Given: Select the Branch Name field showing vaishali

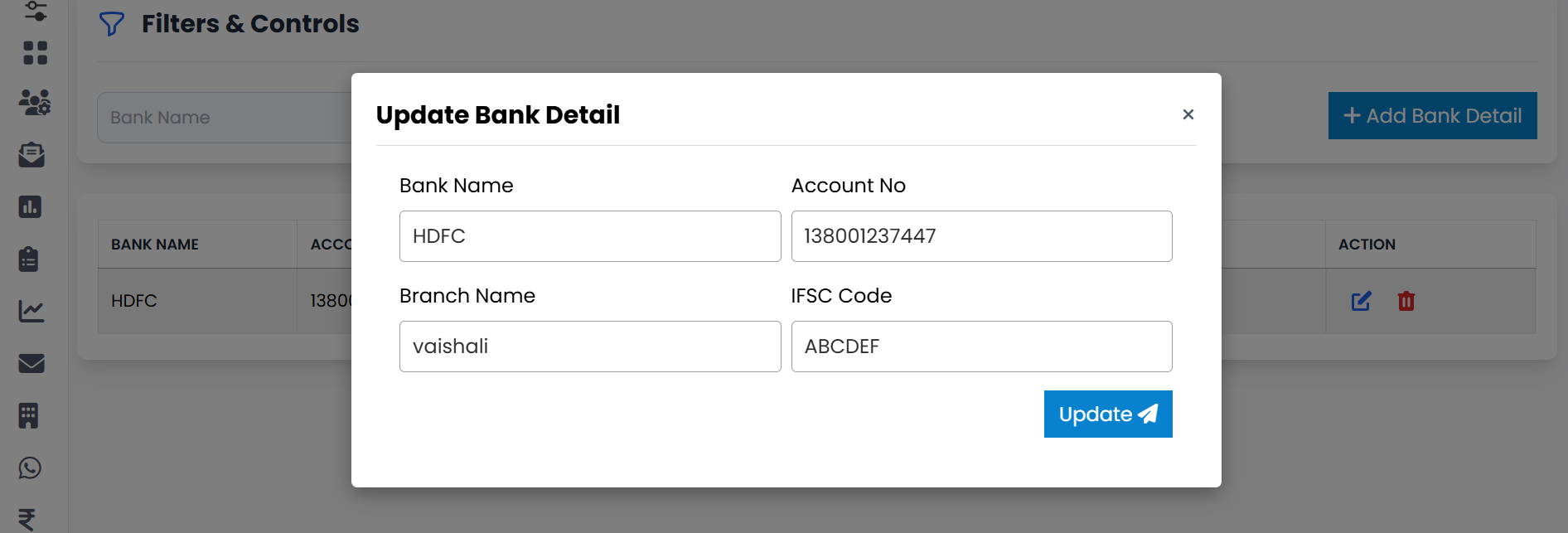Looking at the screenshot, I should (589, 346).
